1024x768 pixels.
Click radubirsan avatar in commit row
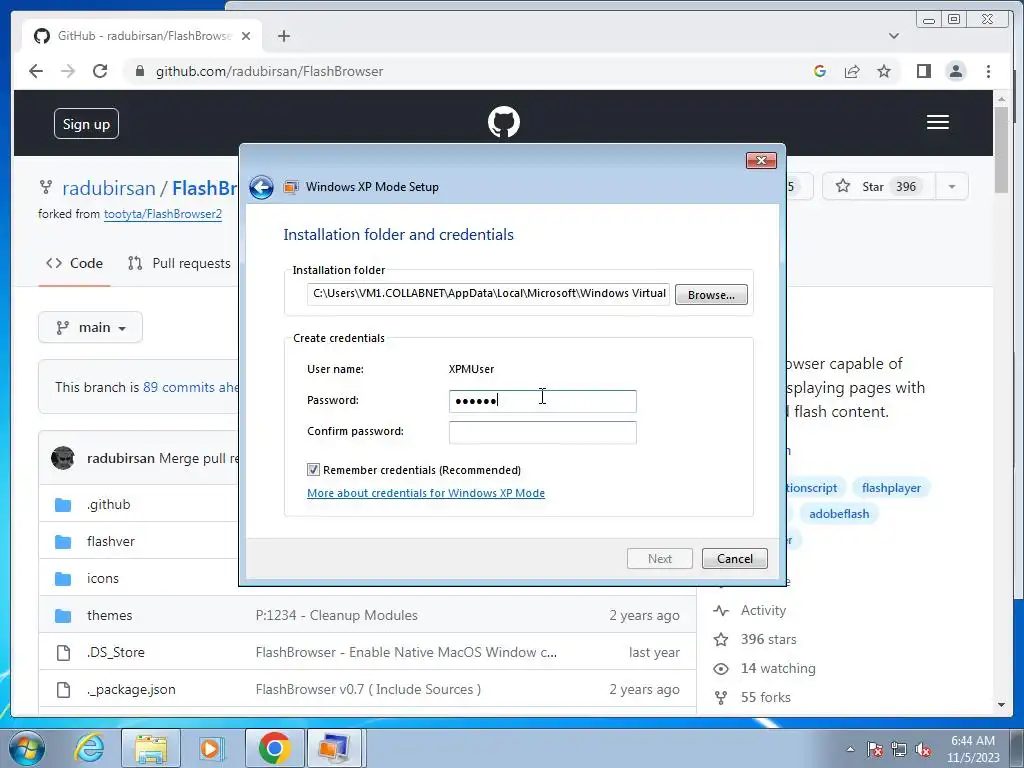[63, 458]
